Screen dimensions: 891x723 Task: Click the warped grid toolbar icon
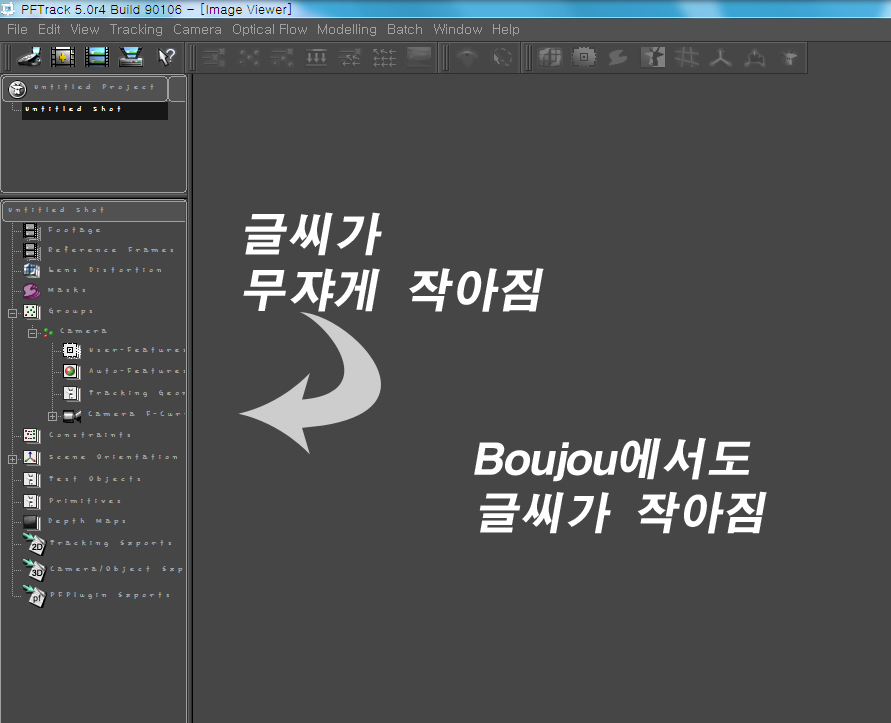click(x=550, y=57)
